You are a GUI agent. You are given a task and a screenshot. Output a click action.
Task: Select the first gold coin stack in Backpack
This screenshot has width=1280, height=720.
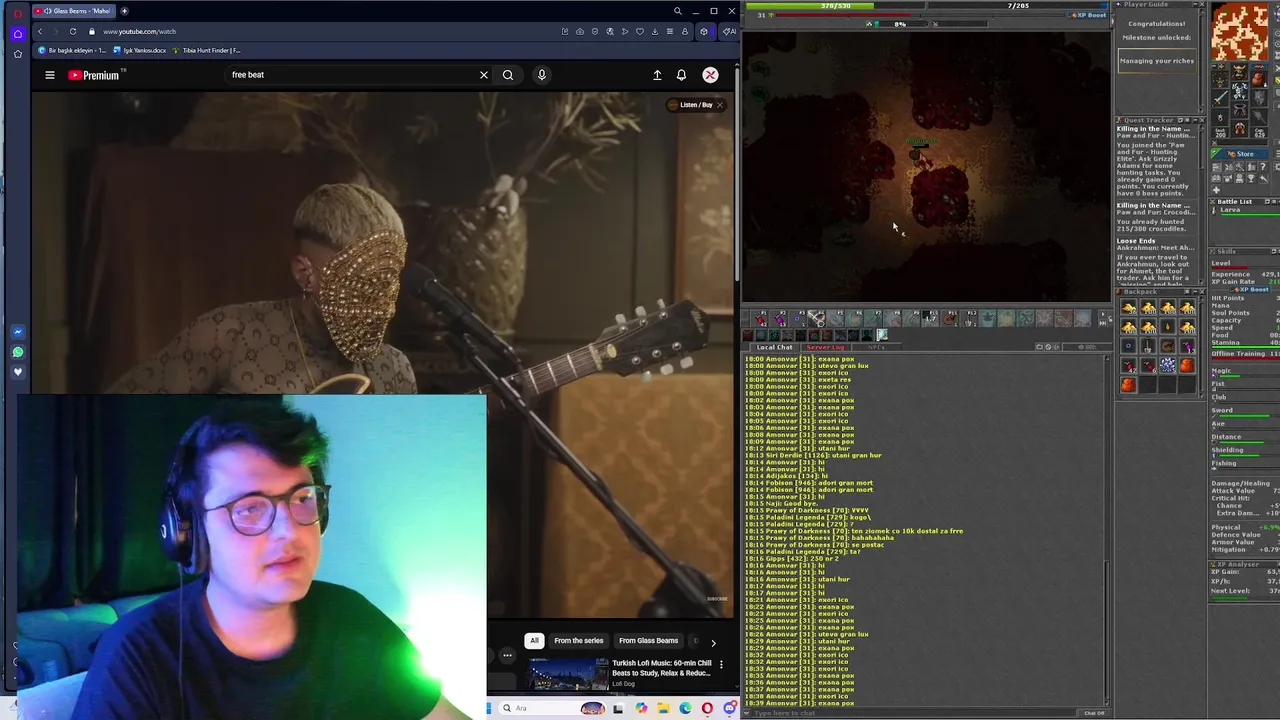1129,309
